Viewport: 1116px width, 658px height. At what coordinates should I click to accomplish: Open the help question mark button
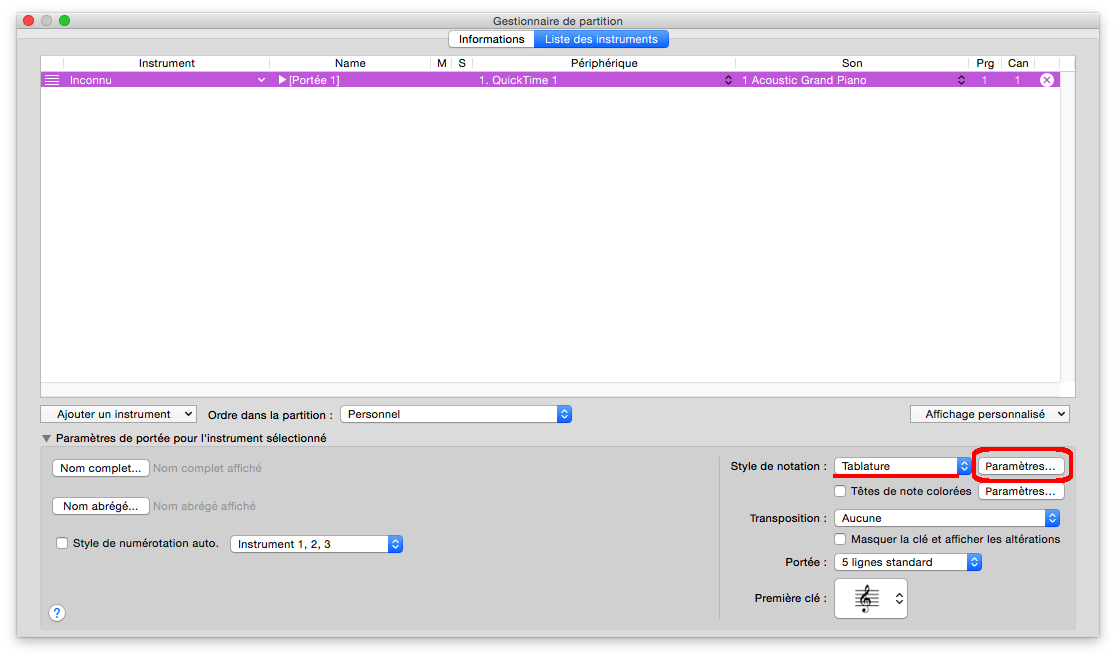57,613
